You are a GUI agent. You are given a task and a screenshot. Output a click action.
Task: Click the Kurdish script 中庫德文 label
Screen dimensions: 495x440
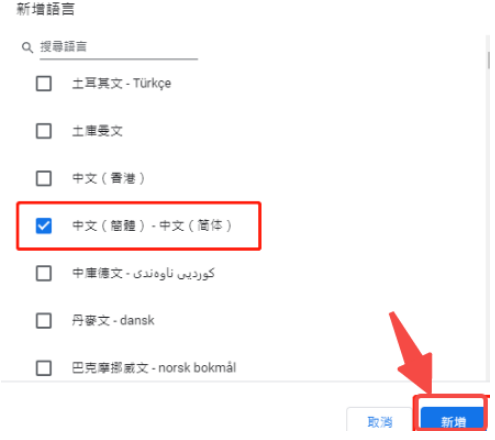pyautogui.click(x=144, y=273)
